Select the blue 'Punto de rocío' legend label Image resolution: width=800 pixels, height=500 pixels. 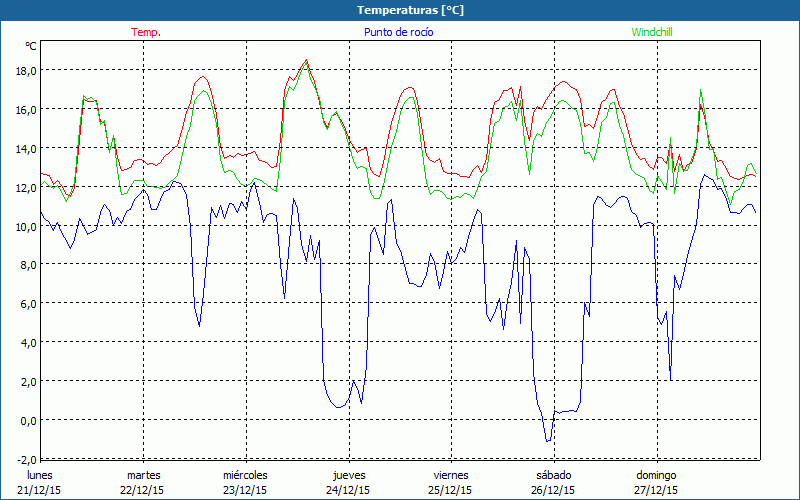tap(398, 32)
